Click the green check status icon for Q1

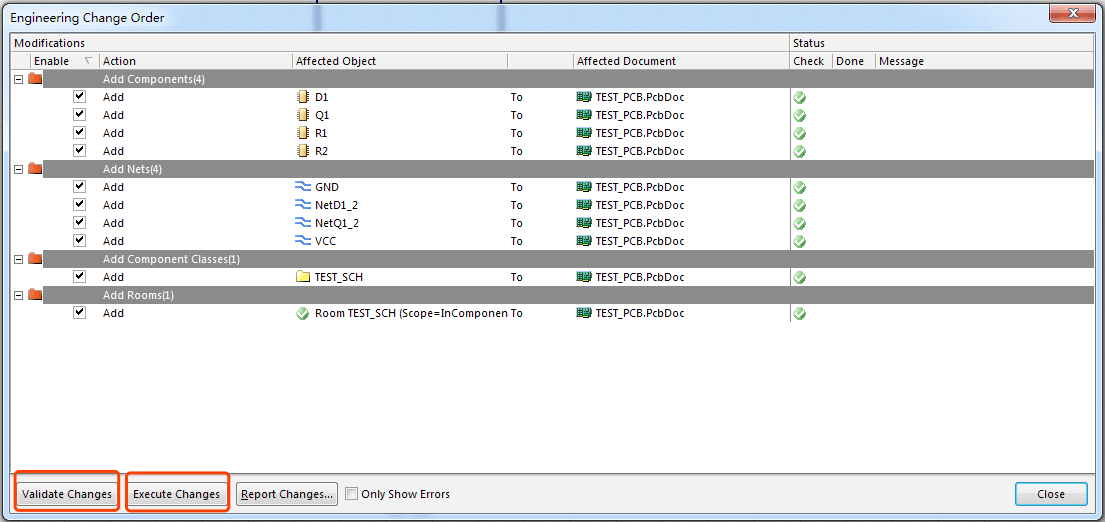pos(799,115)
